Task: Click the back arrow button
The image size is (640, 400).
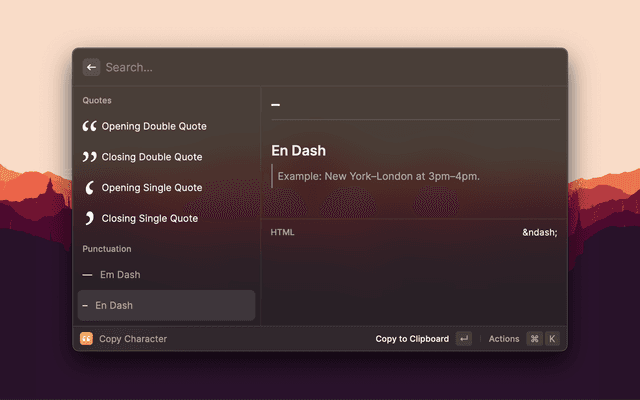Action: [91, 67]
